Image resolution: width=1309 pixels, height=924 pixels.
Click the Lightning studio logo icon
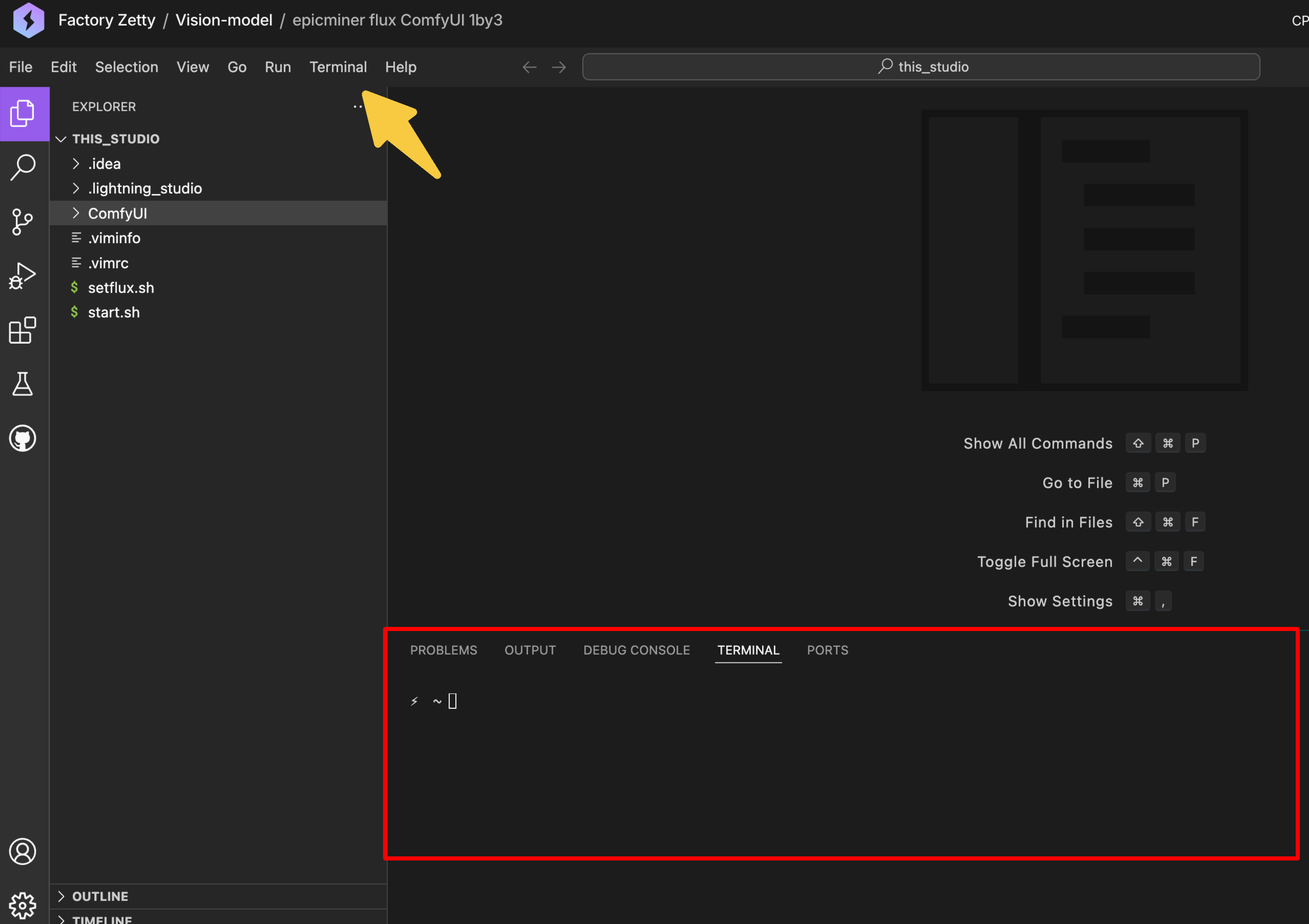(29, 20)
